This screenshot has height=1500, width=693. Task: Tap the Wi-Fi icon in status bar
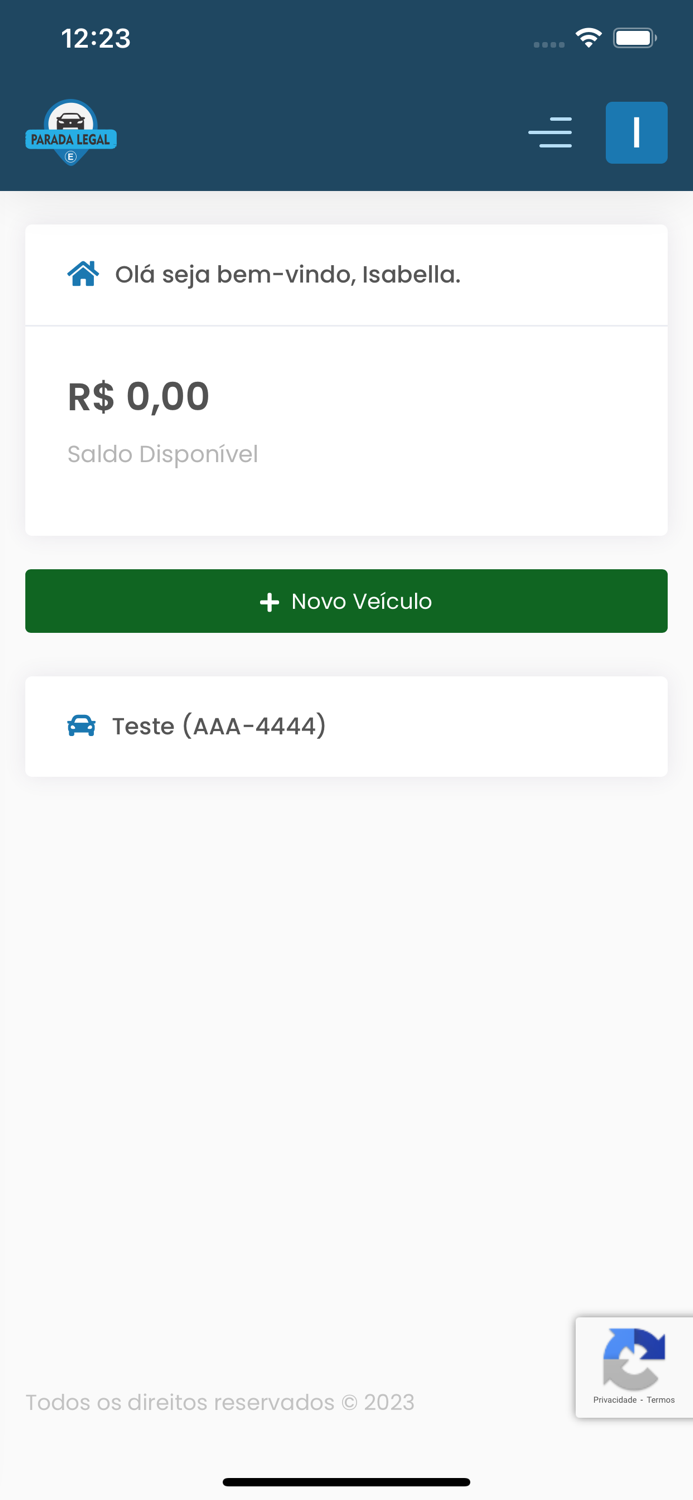pos(588,37)
